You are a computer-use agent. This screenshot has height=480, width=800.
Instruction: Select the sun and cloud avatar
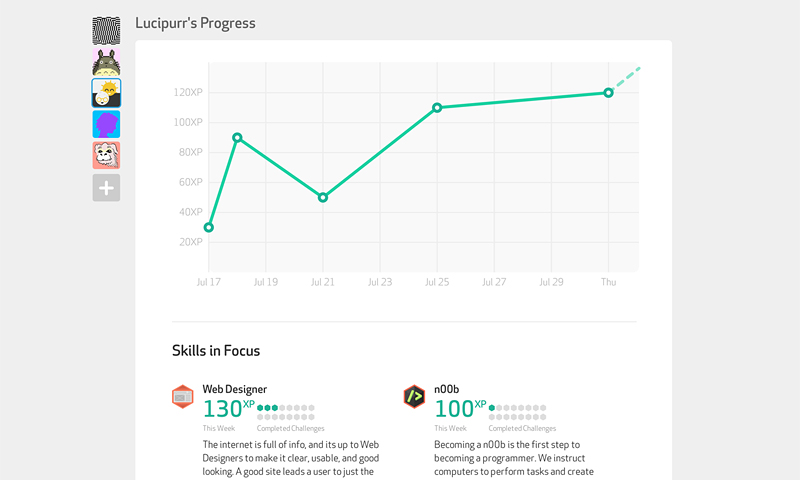[106, 93]
